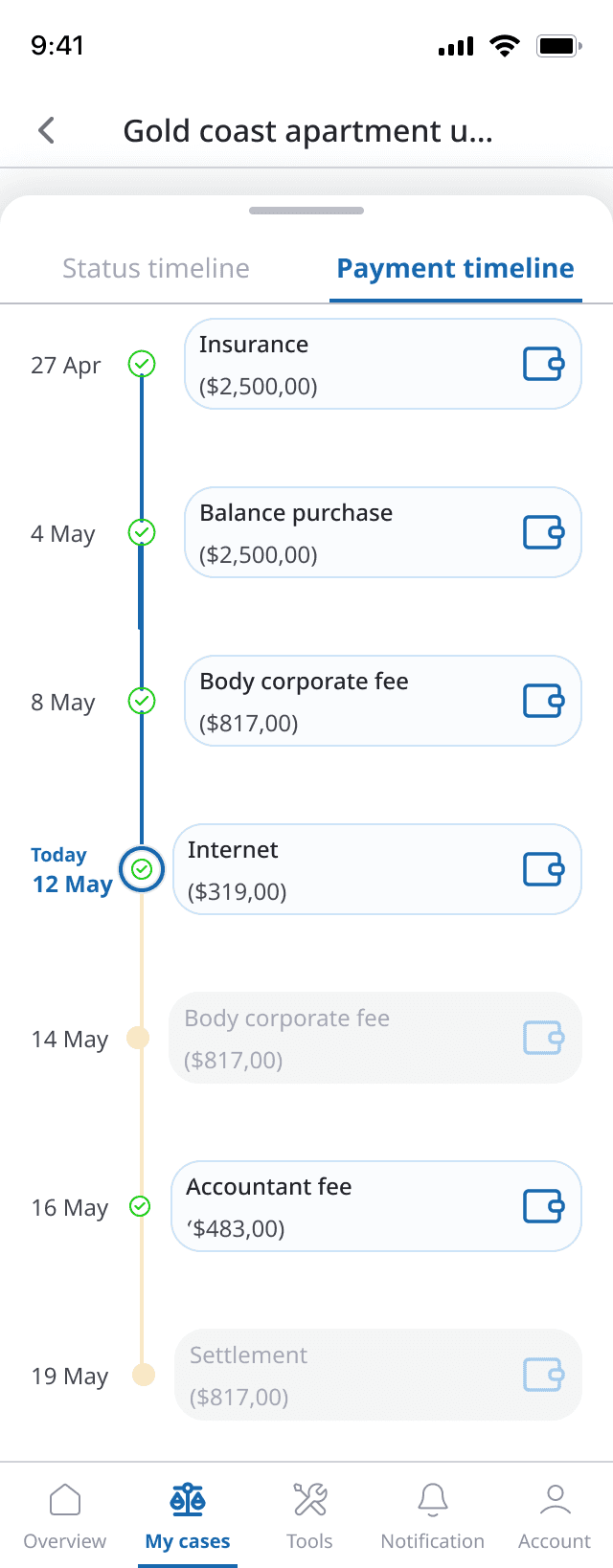Tap the wallet icon on Insurance payment
The width and height of the screenshot is (613, 1568).
pos(543,364)
